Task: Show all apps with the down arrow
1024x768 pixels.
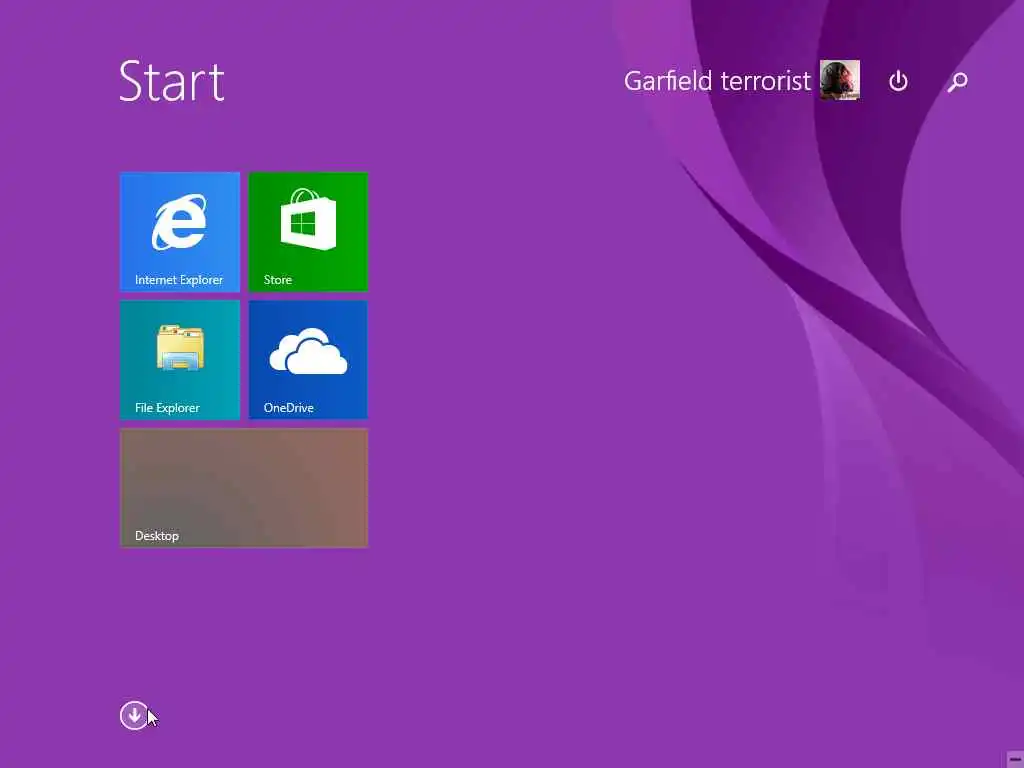Action: [x=134, y=715]
